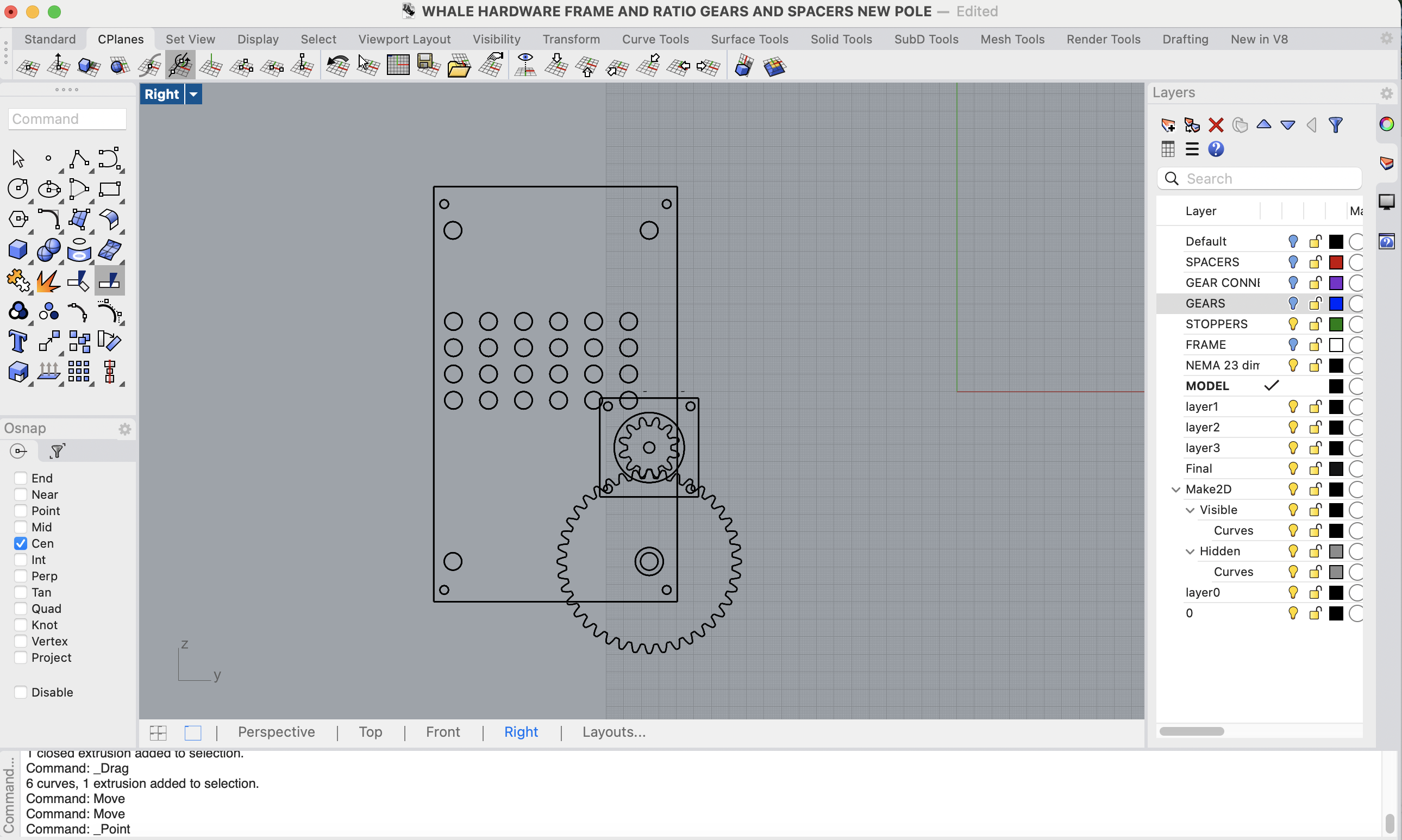The height and width of the screenshot is (840, 1402).
Task: Enable the Near object snap
Action: [20, 495]
